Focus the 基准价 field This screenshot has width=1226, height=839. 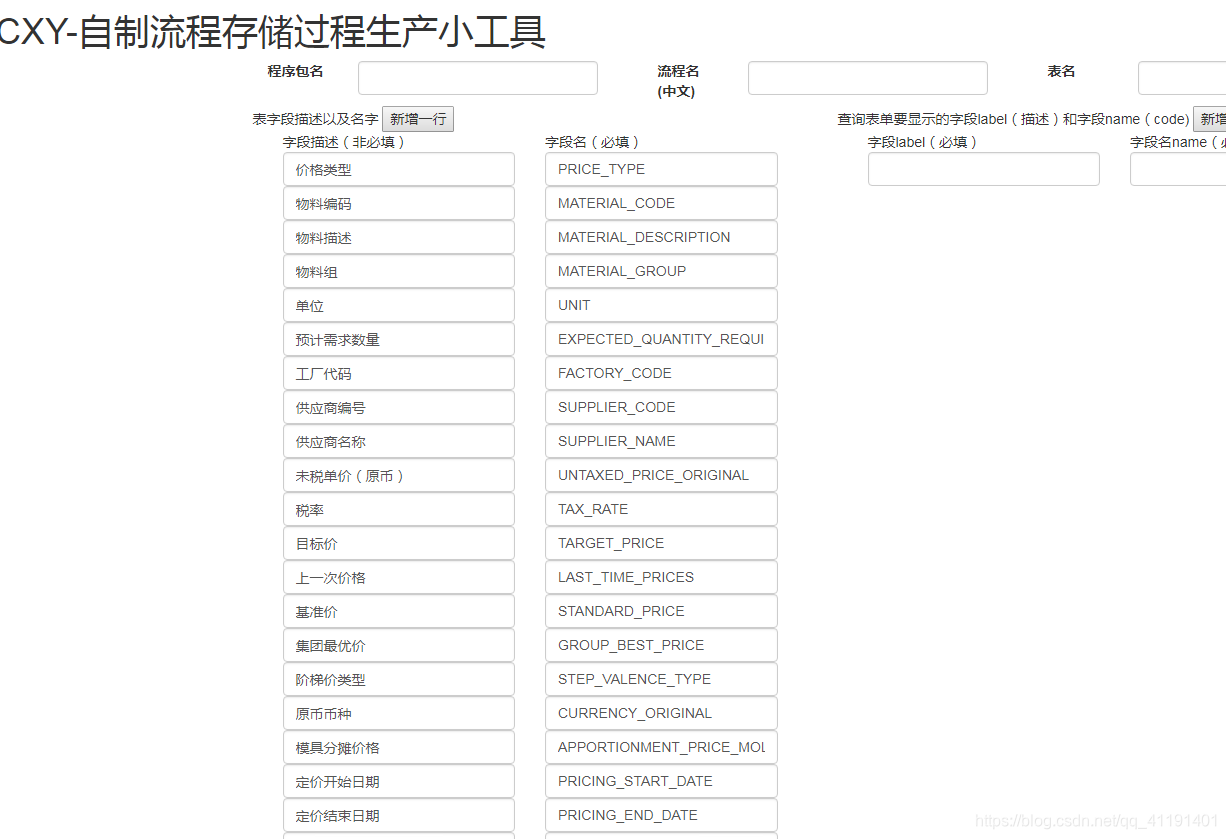399,611
